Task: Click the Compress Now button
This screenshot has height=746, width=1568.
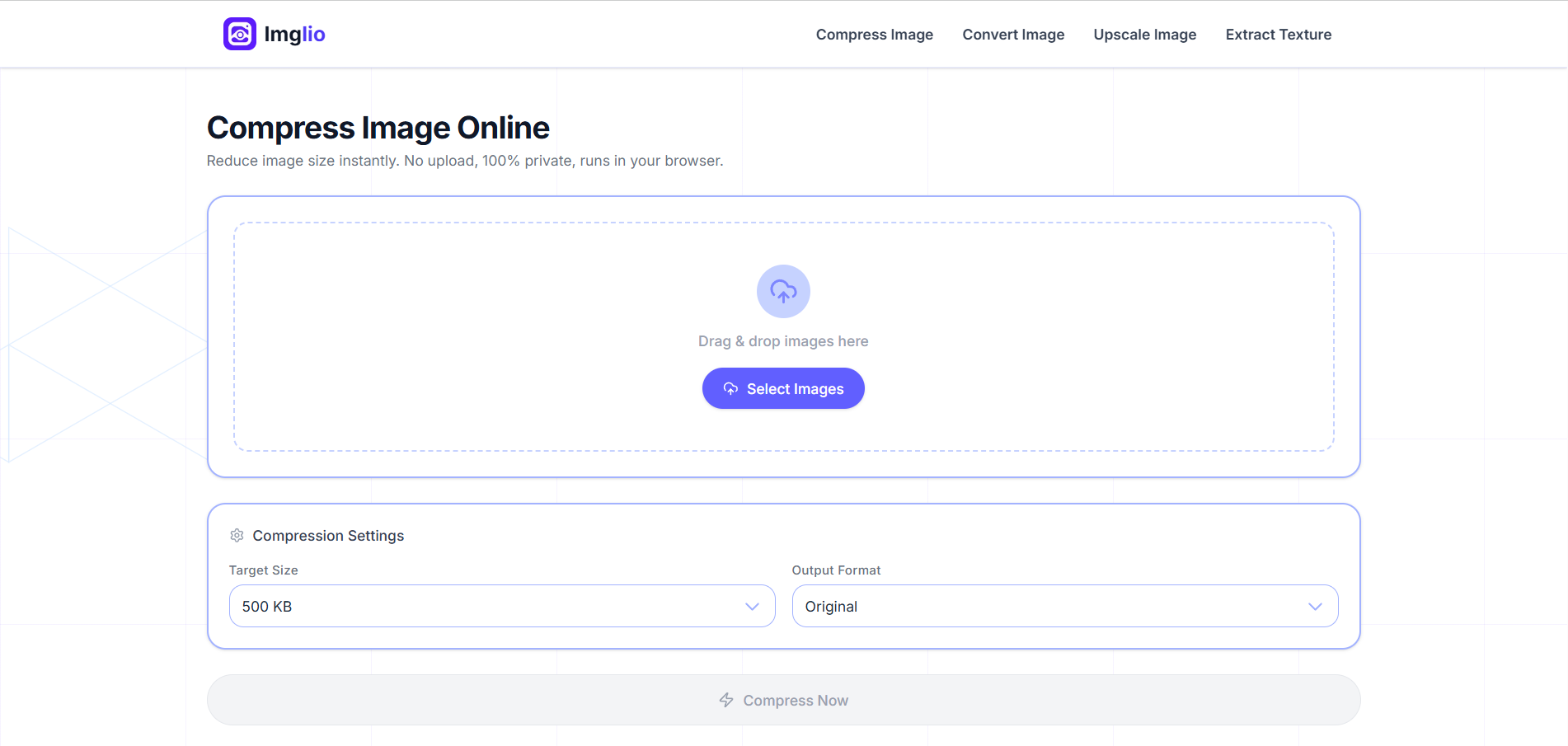Action: 783,700
